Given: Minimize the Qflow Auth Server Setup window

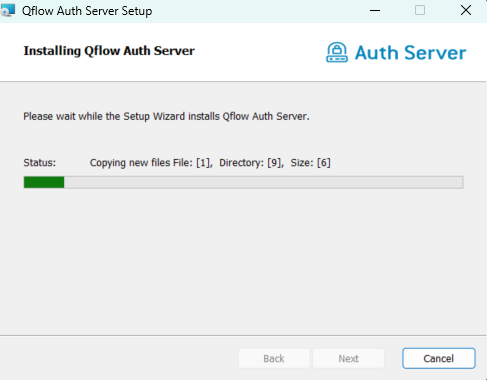Looking at the screenshot, I should click(x=375, y=11).
